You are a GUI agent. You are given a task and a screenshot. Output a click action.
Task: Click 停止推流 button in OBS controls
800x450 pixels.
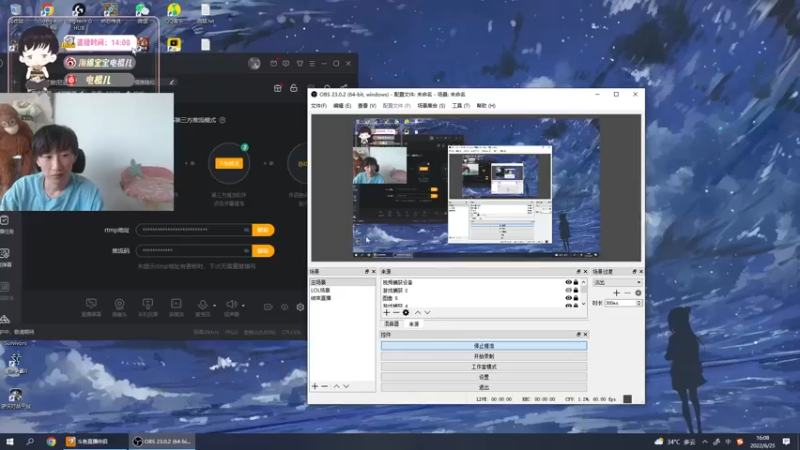pos(484,346)
